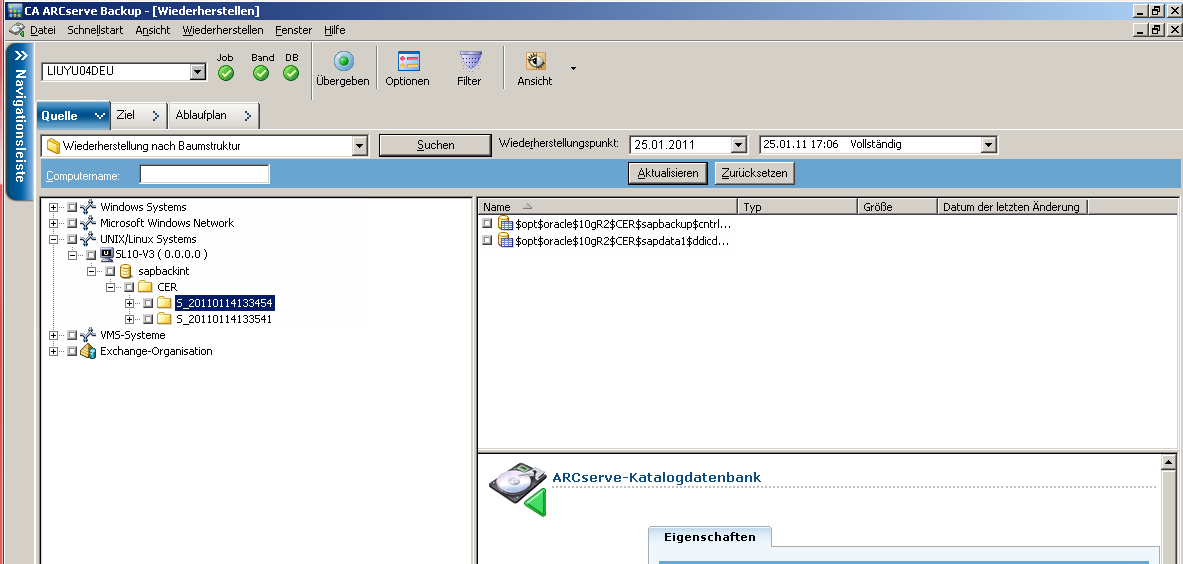Click the Übergeben submit icon

click(x=343, y=62)
